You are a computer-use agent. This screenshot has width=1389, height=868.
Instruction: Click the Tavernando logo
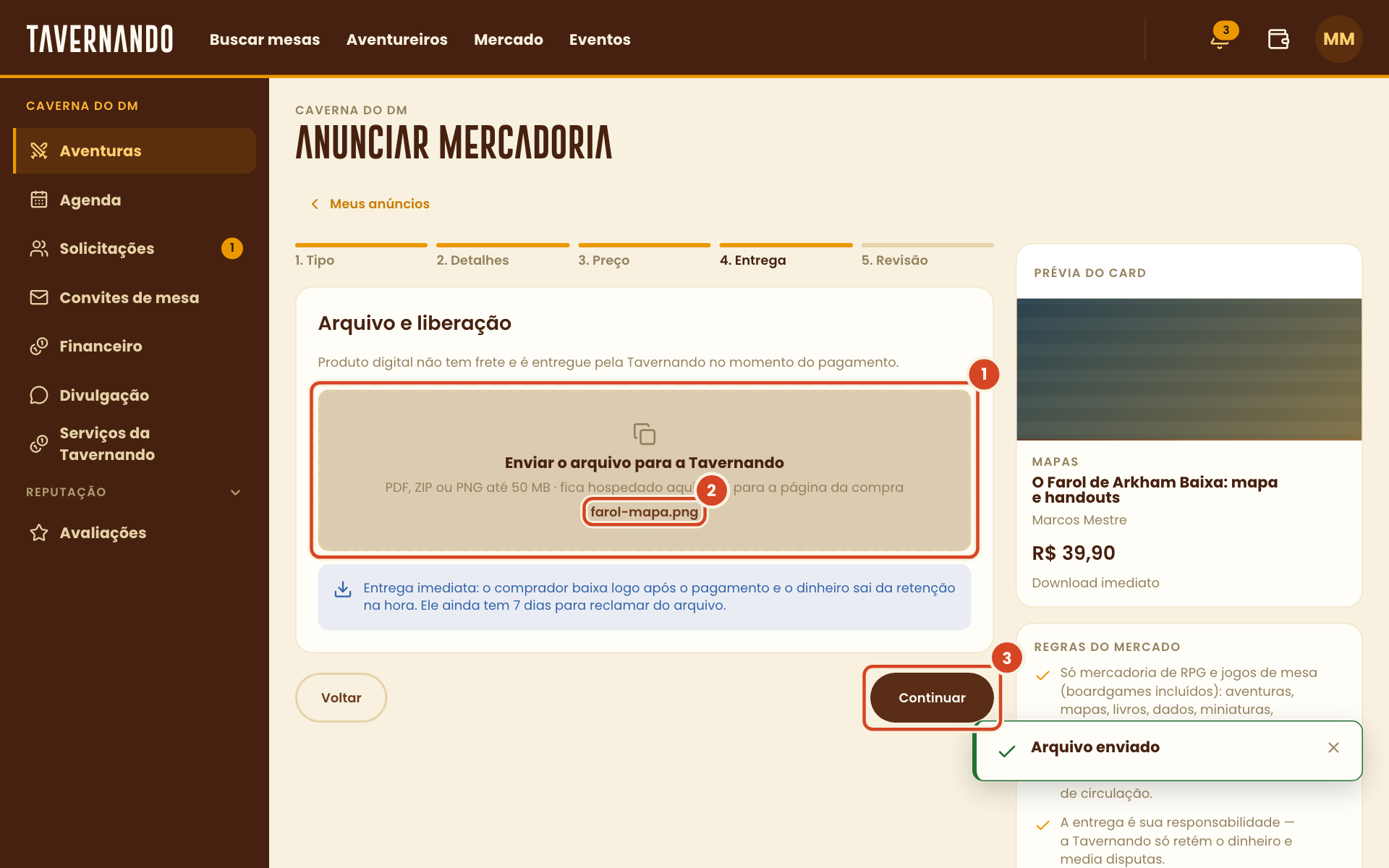pyautogui.click(x=100, y=39)
